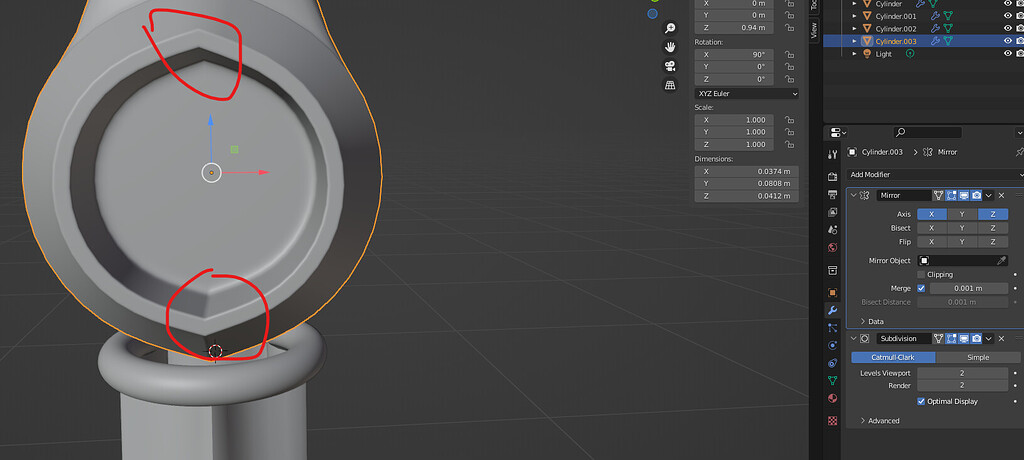Collapse the Mirror modifier panel
1024x460 pixels.
coord(854,195)
